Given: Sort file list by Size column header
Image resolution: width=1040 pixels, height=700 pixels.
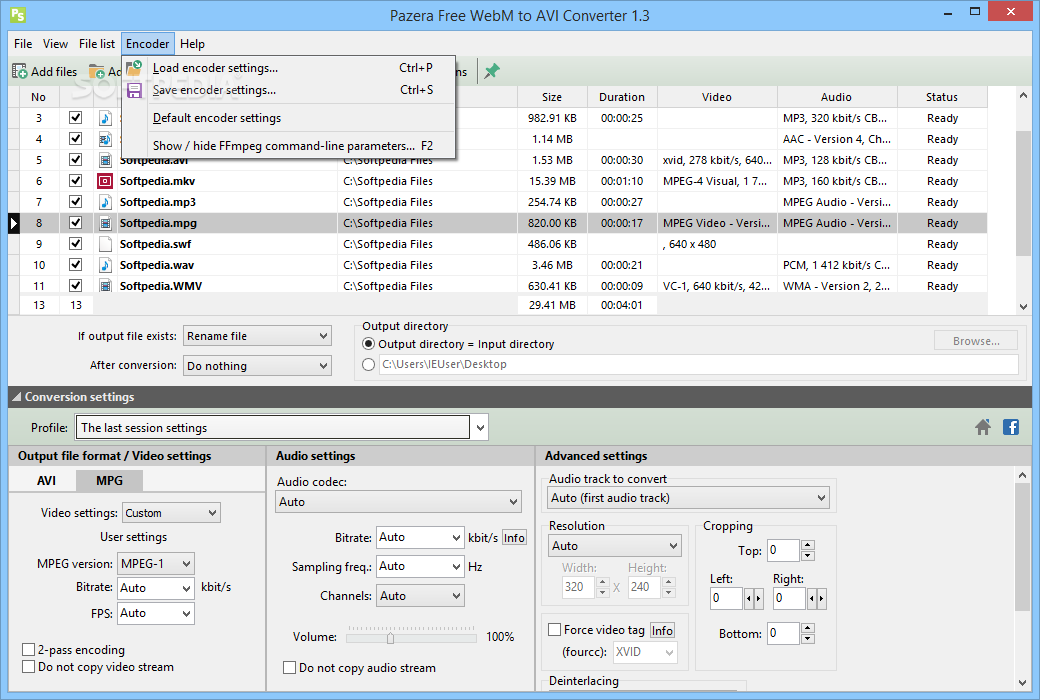Looking at the screenshot, I should pos(552,97).
